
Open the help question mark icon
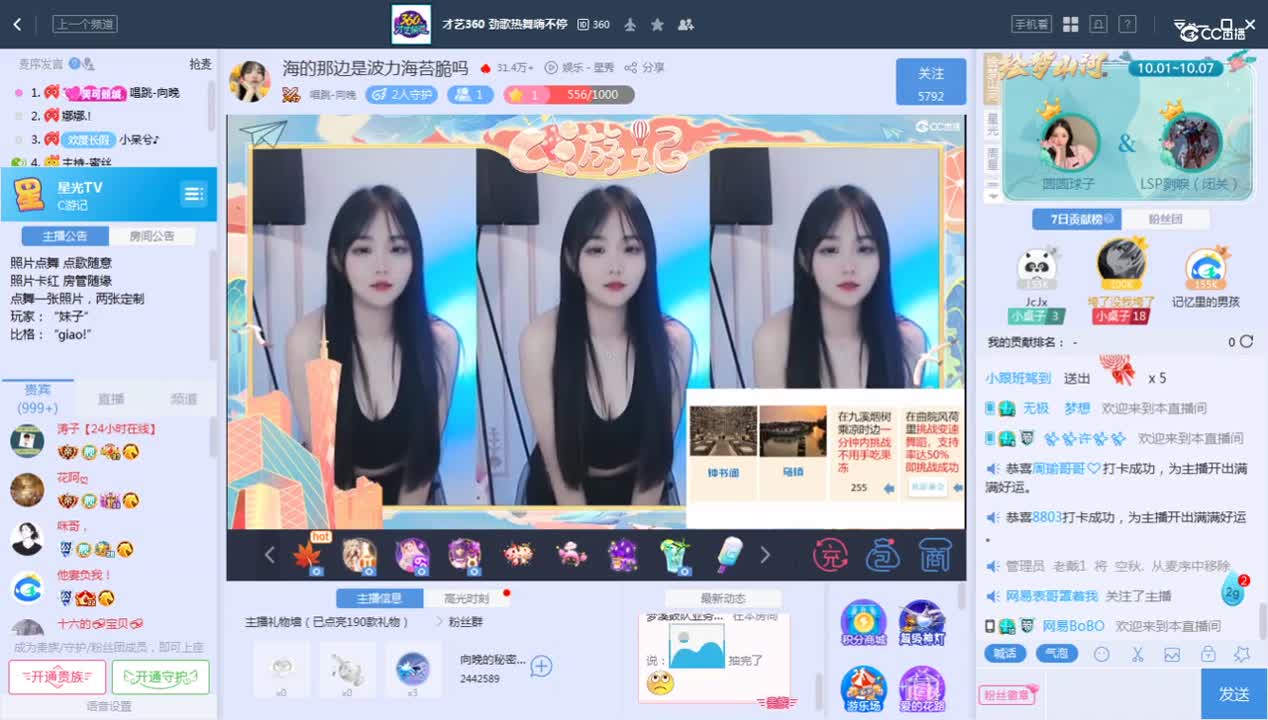[x=1127, y=24]
